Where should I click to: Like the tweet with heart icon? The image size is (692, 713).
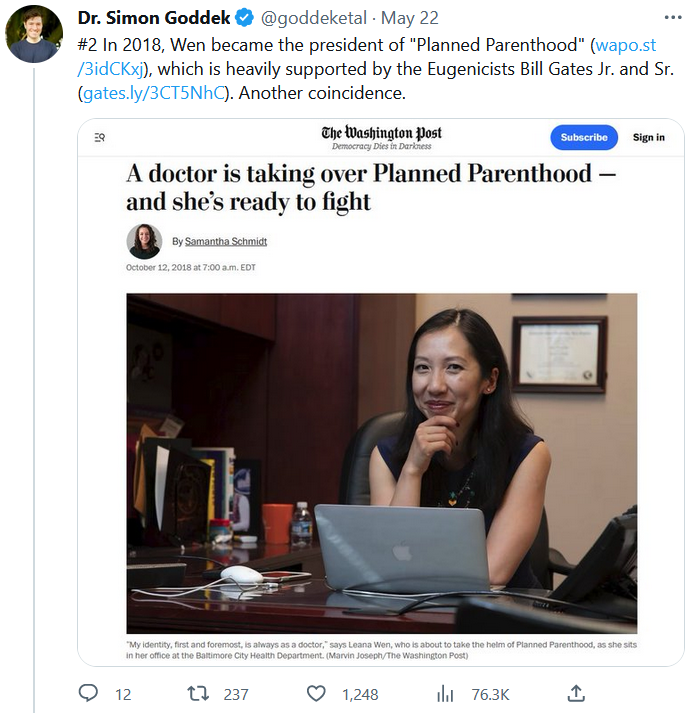(x=317, y=693)
